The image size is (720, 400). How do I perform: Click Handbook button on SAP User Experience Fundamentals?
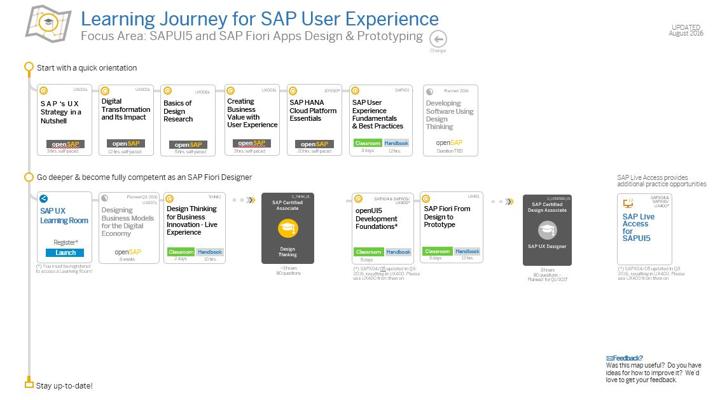tap(396, 143)
